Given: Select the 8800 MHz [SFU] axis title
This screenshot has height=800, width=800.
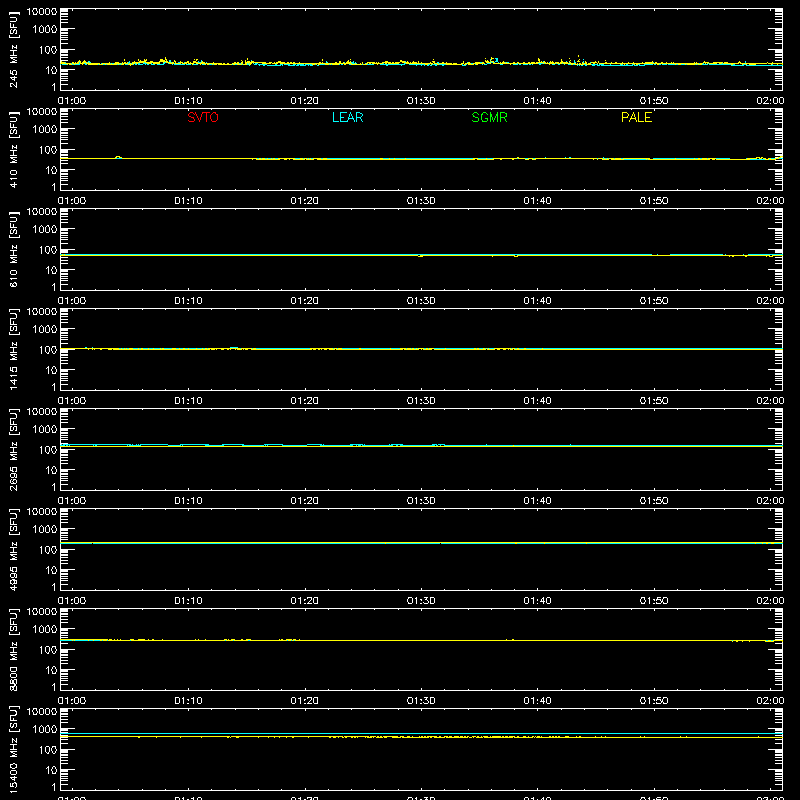Looking at the screenshot, I should tap(13, 649).
